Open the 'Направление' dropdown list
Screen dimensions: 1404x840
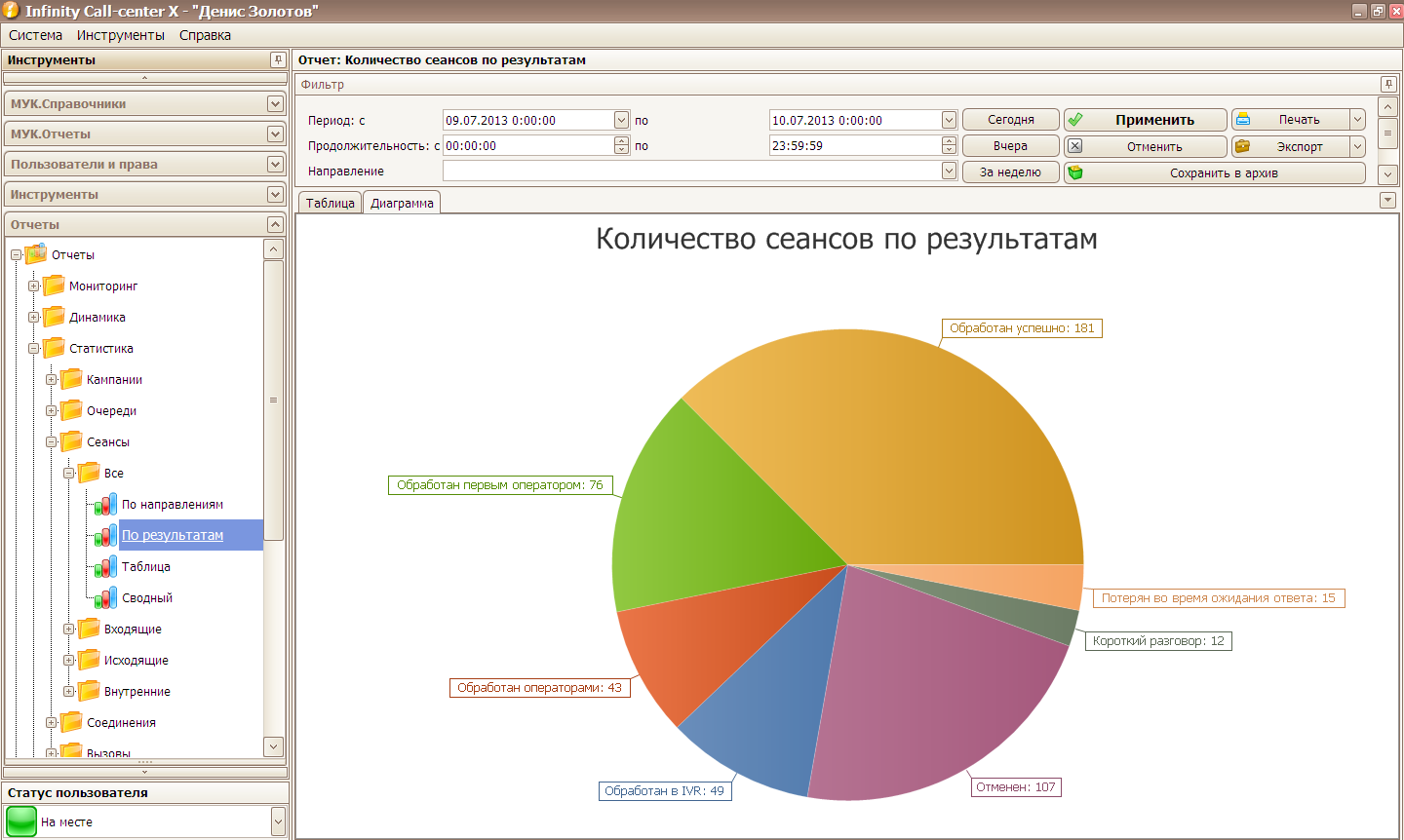point(949,172)
